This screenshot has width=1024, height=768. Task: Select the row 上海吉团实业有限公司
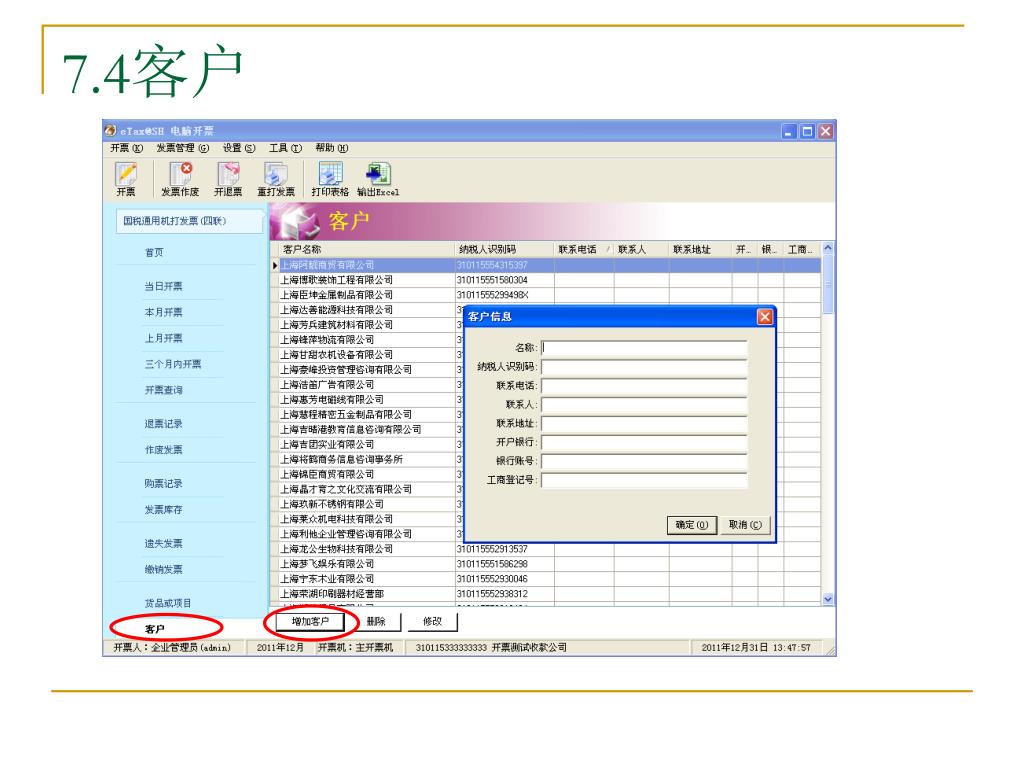tap(367, 445)
